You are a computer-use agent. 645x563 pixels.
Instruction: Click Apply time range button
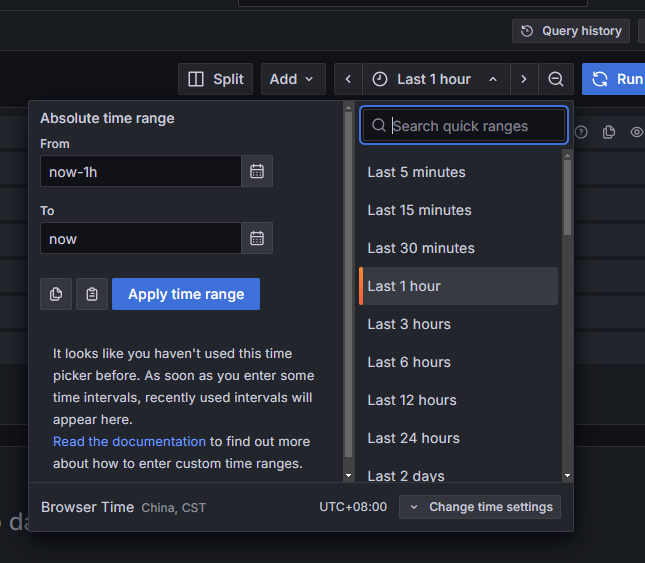(x=186, y=294)
